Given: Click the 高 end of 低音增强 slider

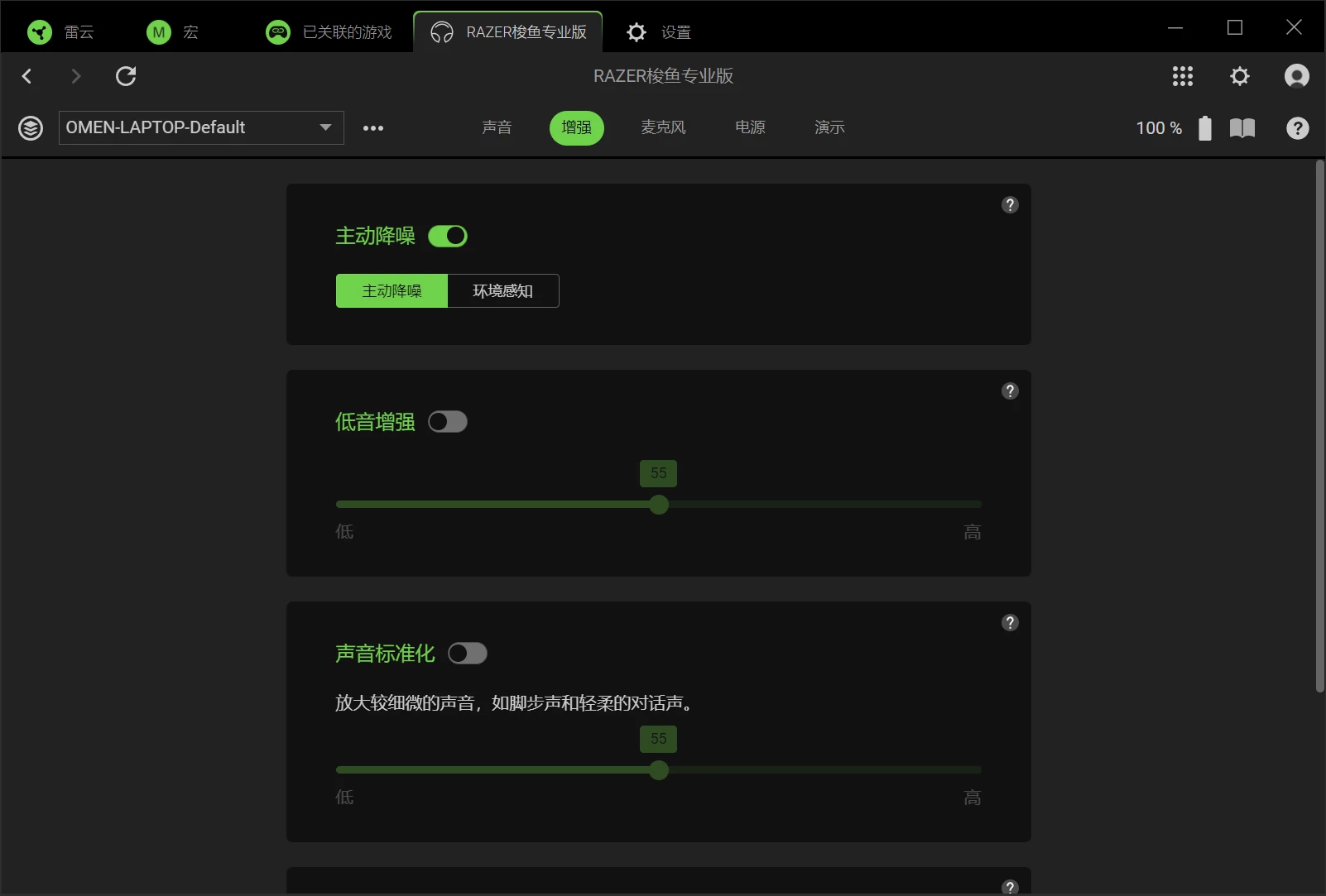Looking at the screenshot, I should pos(973,532).
